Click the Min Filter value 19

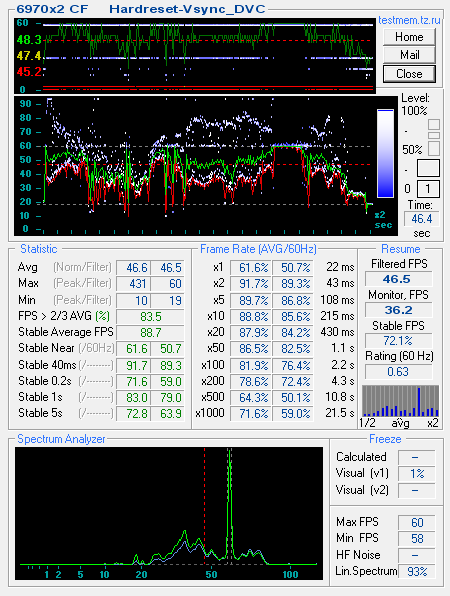tap(167, 300)
